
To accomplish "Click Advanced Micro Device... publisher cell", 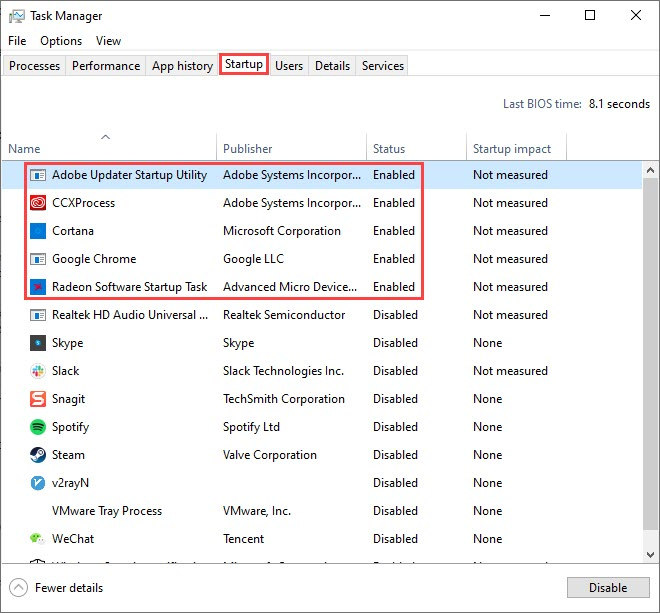I will 290,287.
